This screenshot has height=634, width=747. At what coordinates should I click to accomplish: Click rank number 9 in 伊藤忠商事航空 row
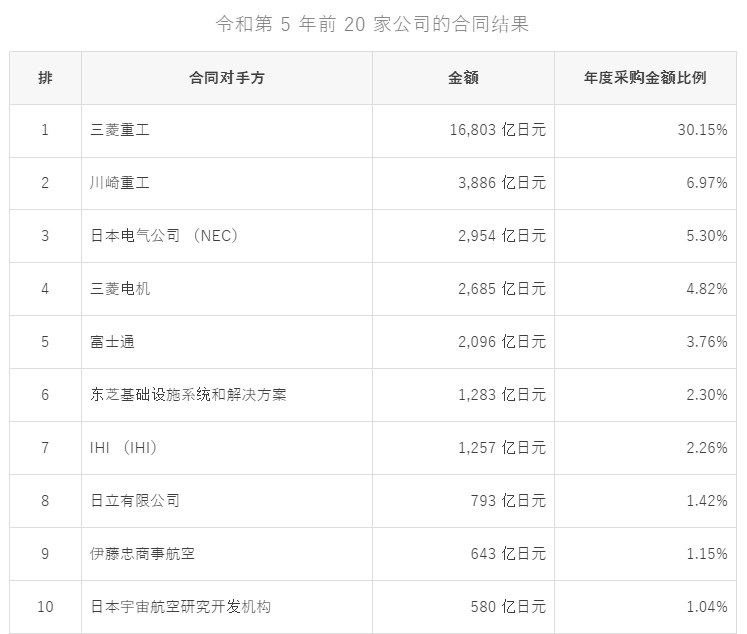pos(45,553)
